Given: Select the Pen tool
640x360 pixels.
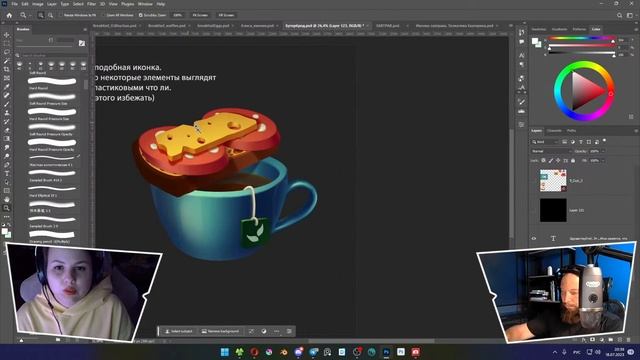Looking at the screenshot, I should pyautogui.click(x=7, y=164).
